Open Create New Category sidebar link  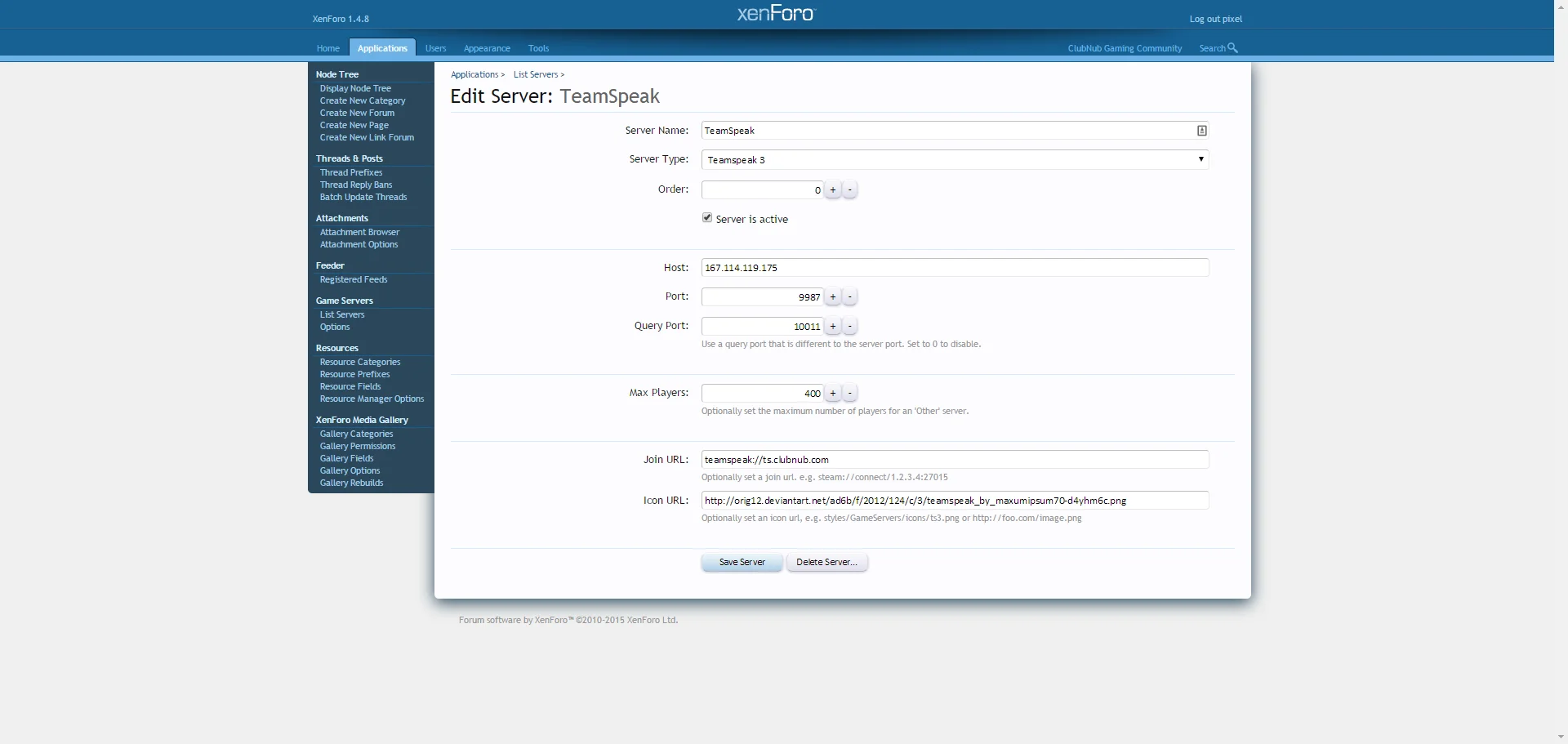pos(363,100)
